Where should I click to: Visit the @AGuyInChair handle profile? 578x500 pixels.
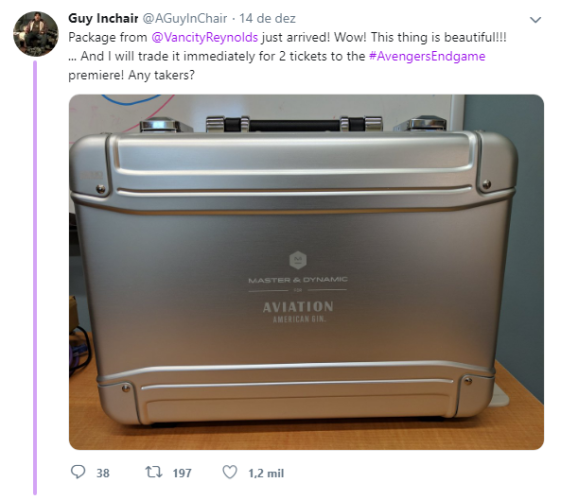(x=185, y=18)
